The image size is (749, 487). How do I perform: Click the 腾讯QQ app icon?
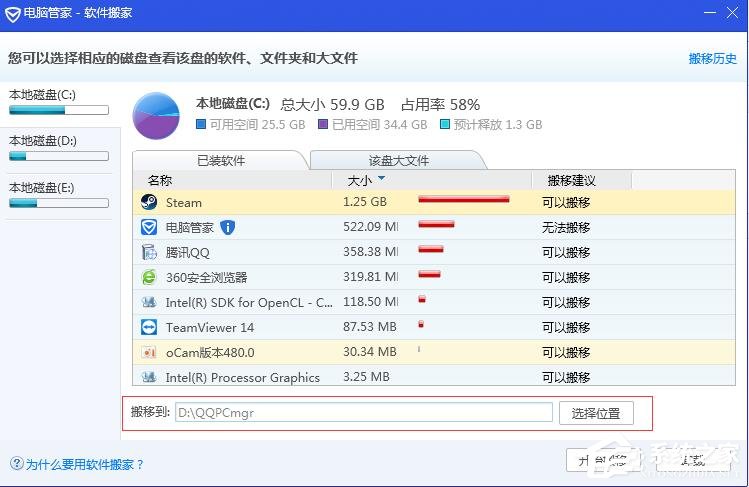[x=149, y=252]
